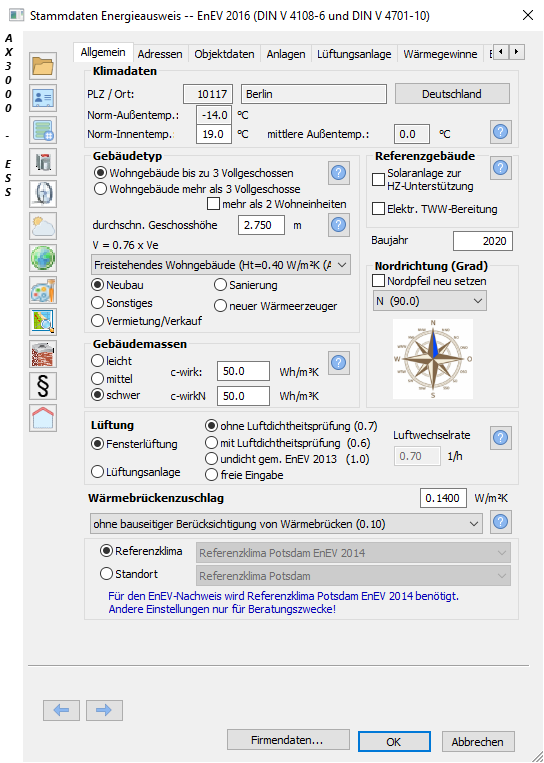The width and height of the screenshot is (544, 763).
Task: Select the Sanierung radio button
Action: [x=220, y=285]
